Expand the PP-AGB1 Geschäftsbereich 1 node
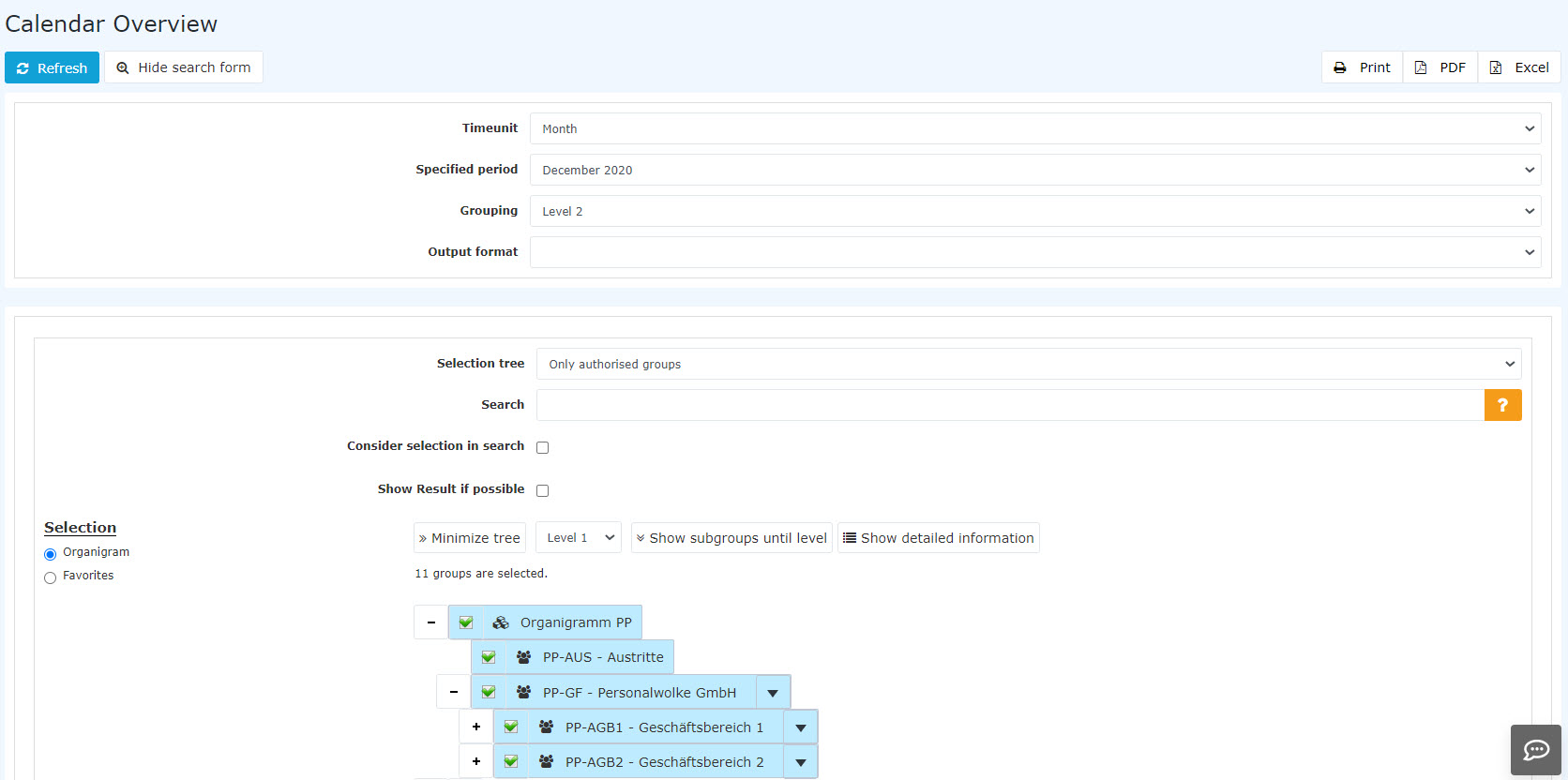Image resolution: width=1568 pixels, height=780 pixels. coord(475,727)
